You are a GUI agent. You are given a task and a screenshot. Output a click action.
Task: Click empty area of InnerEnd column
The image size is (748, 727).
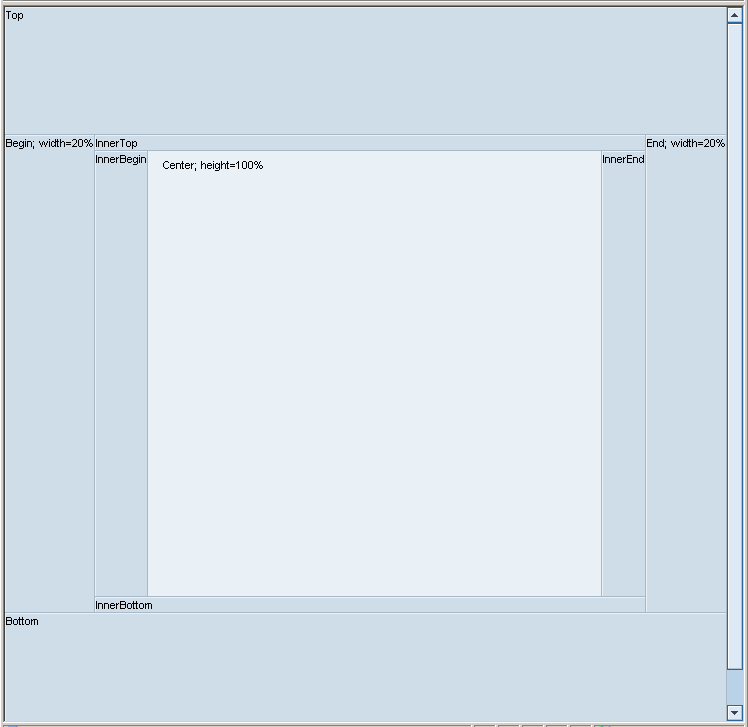tap(623, 380)
